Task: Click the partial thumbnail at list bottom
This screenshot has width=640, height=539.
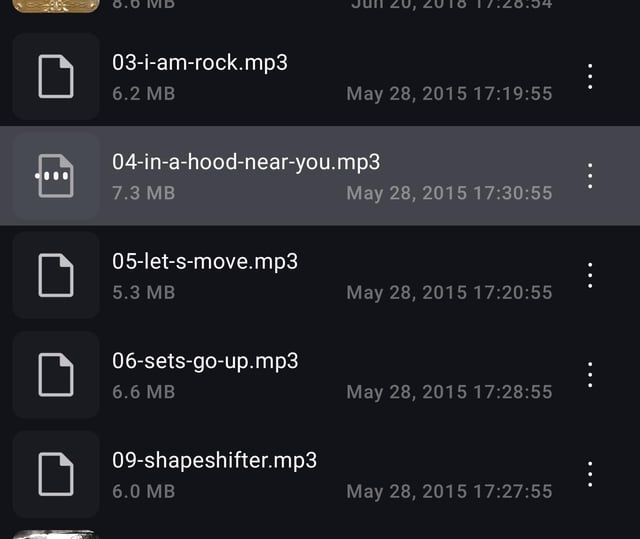Action: [x=56, y=535]
